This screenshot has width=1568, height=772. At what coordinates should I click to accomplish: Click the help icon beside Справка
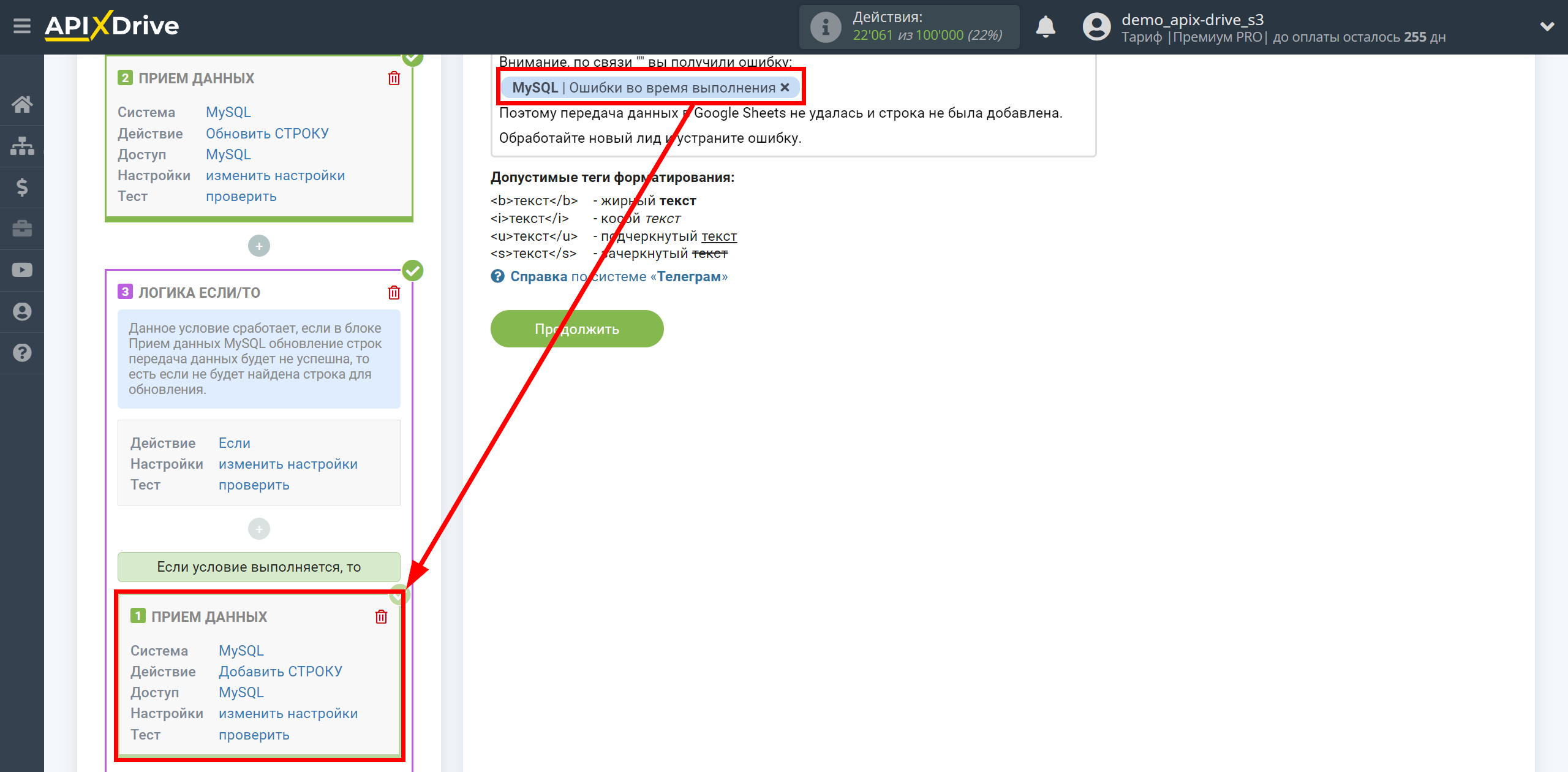click(x=497, y=276)
